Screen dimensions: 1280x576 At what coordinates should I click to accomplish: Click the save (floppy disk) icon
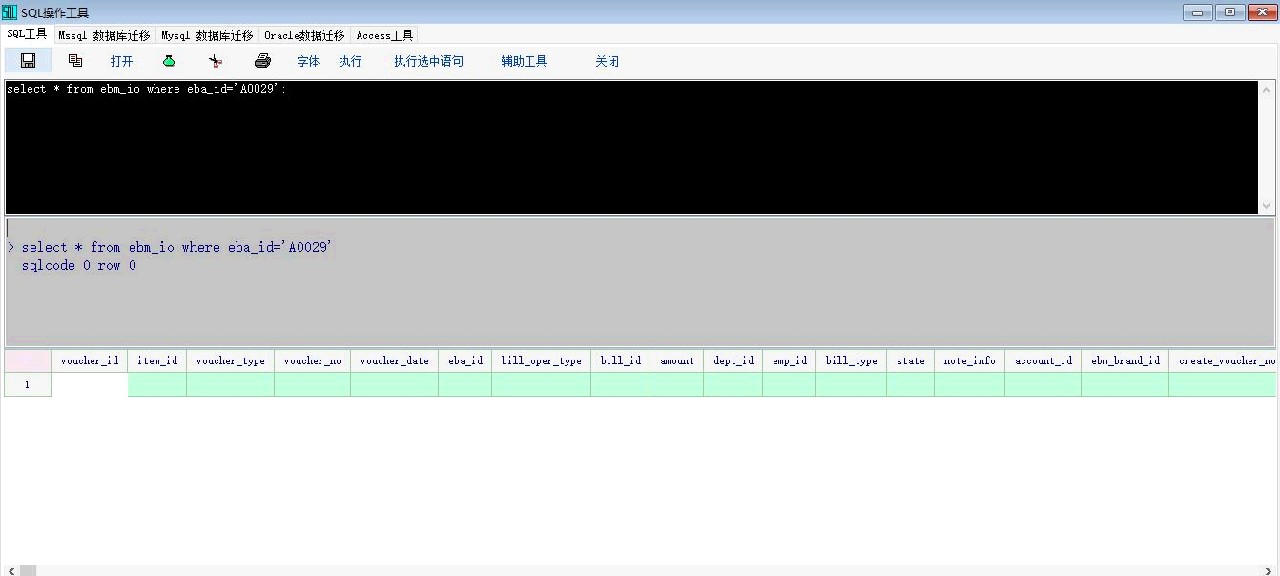[x=28, y=61]
